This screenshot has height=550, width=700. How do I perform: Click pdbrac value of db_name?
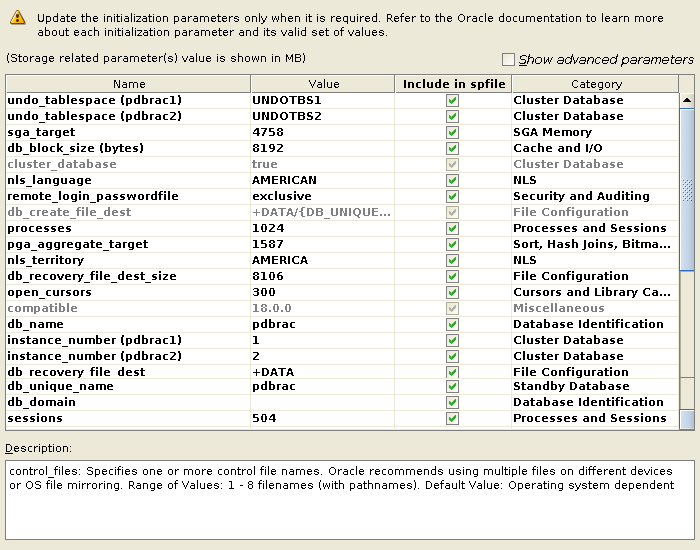tap(323, 325)
